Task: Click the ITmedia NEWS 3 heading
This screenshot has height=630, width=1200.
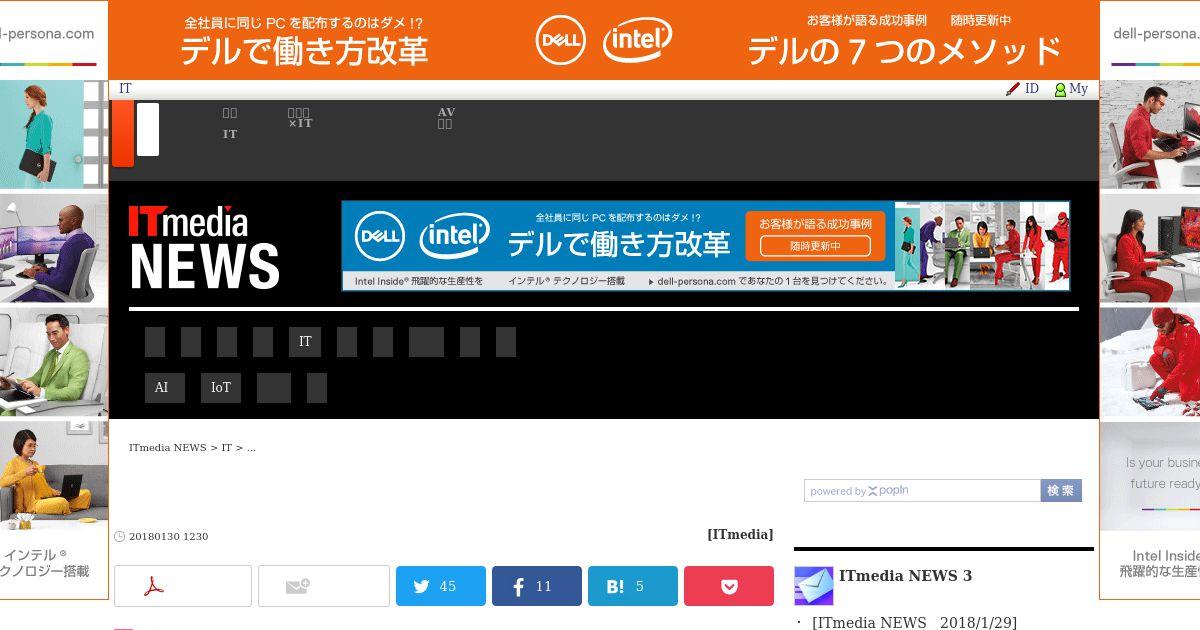Action: [x=905, y=576]
